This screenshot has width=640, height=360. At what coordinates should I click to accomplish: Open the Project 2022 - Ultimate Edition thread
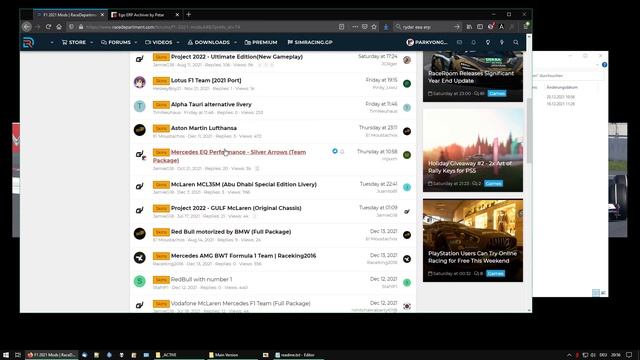pos(237,57)
